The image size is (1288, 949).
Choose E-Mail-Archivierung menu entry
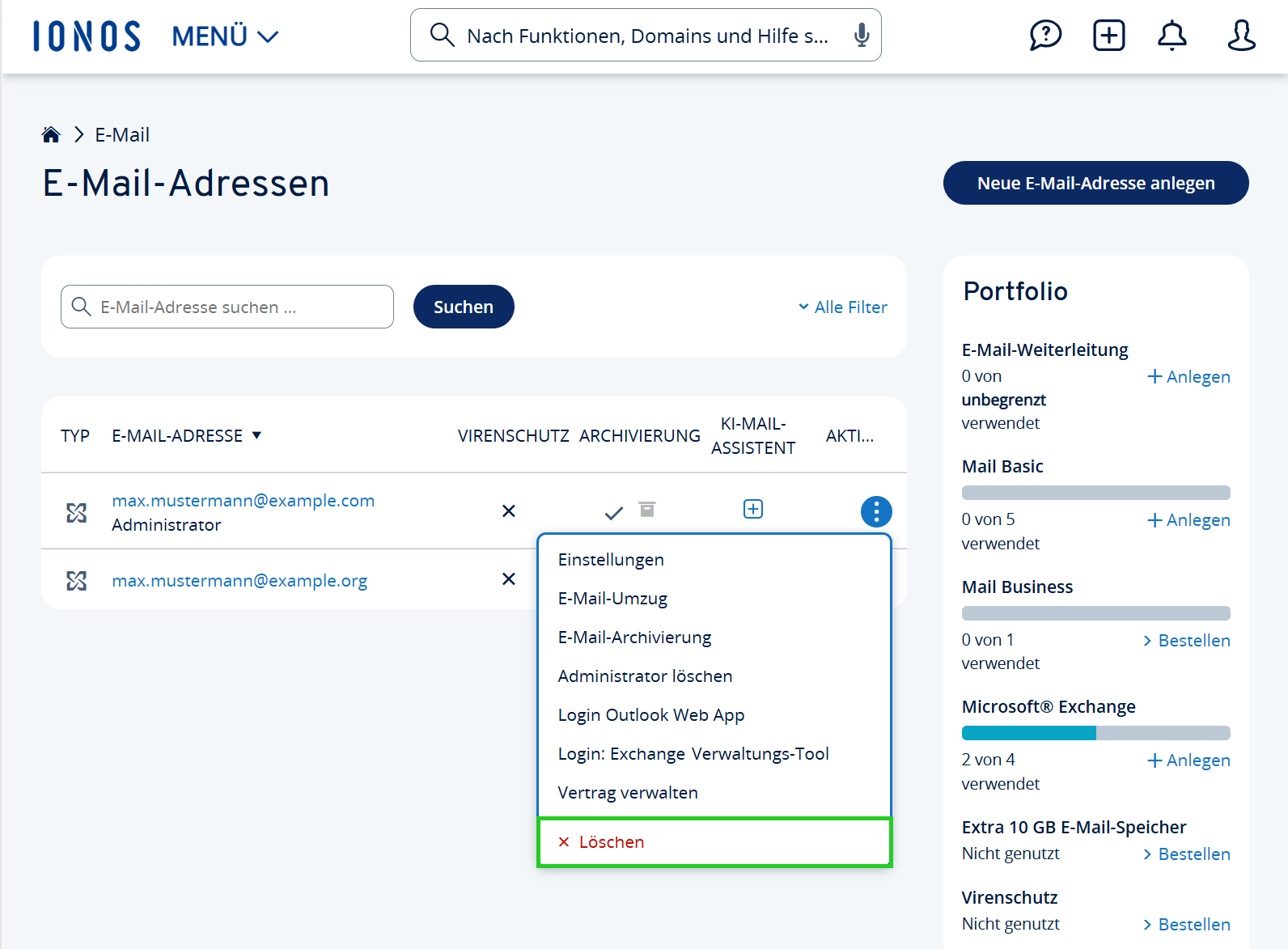714,638
